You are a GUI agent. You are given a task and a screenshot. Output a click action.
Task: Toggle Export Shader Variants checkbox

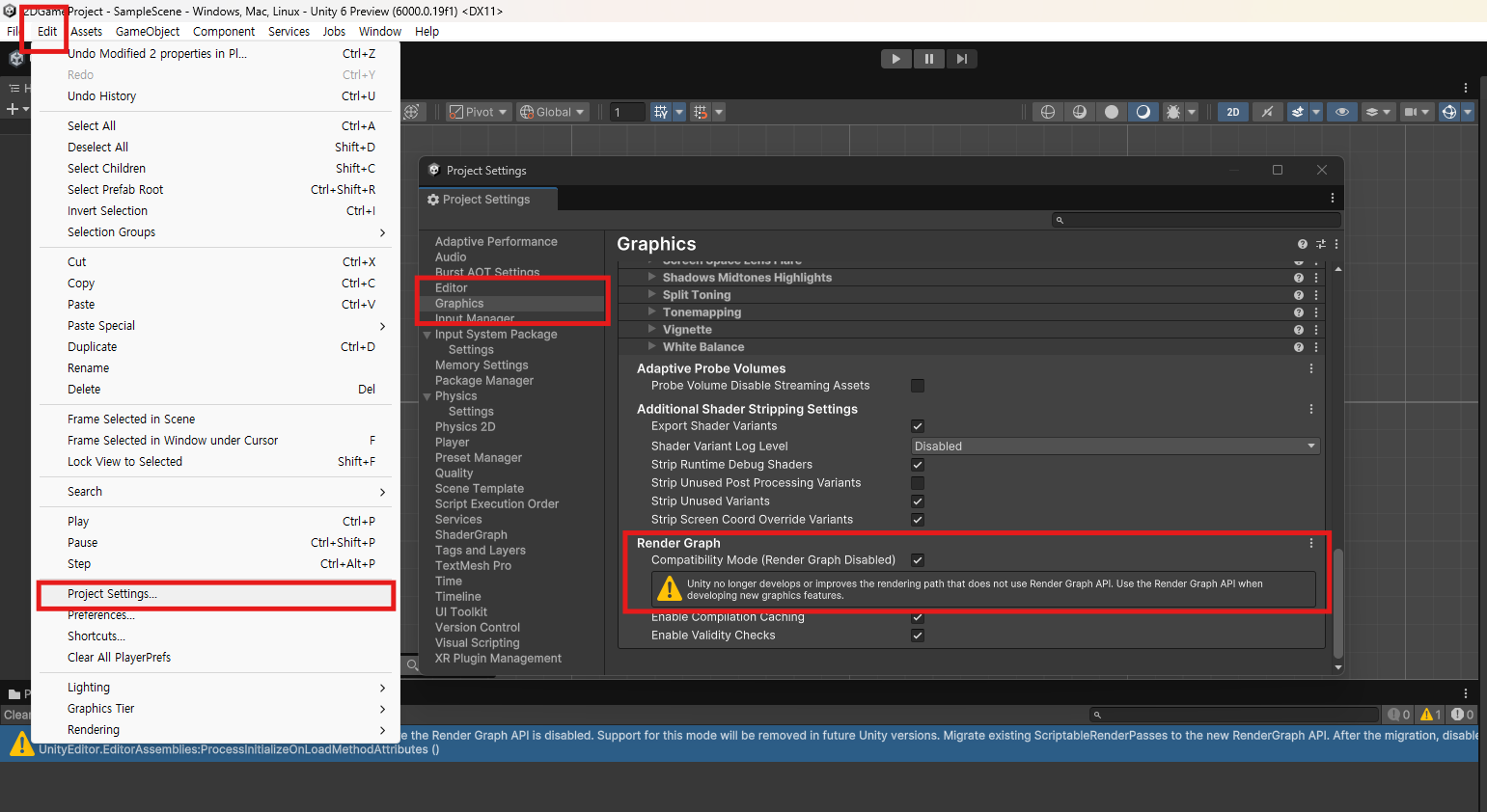[918, 426]
